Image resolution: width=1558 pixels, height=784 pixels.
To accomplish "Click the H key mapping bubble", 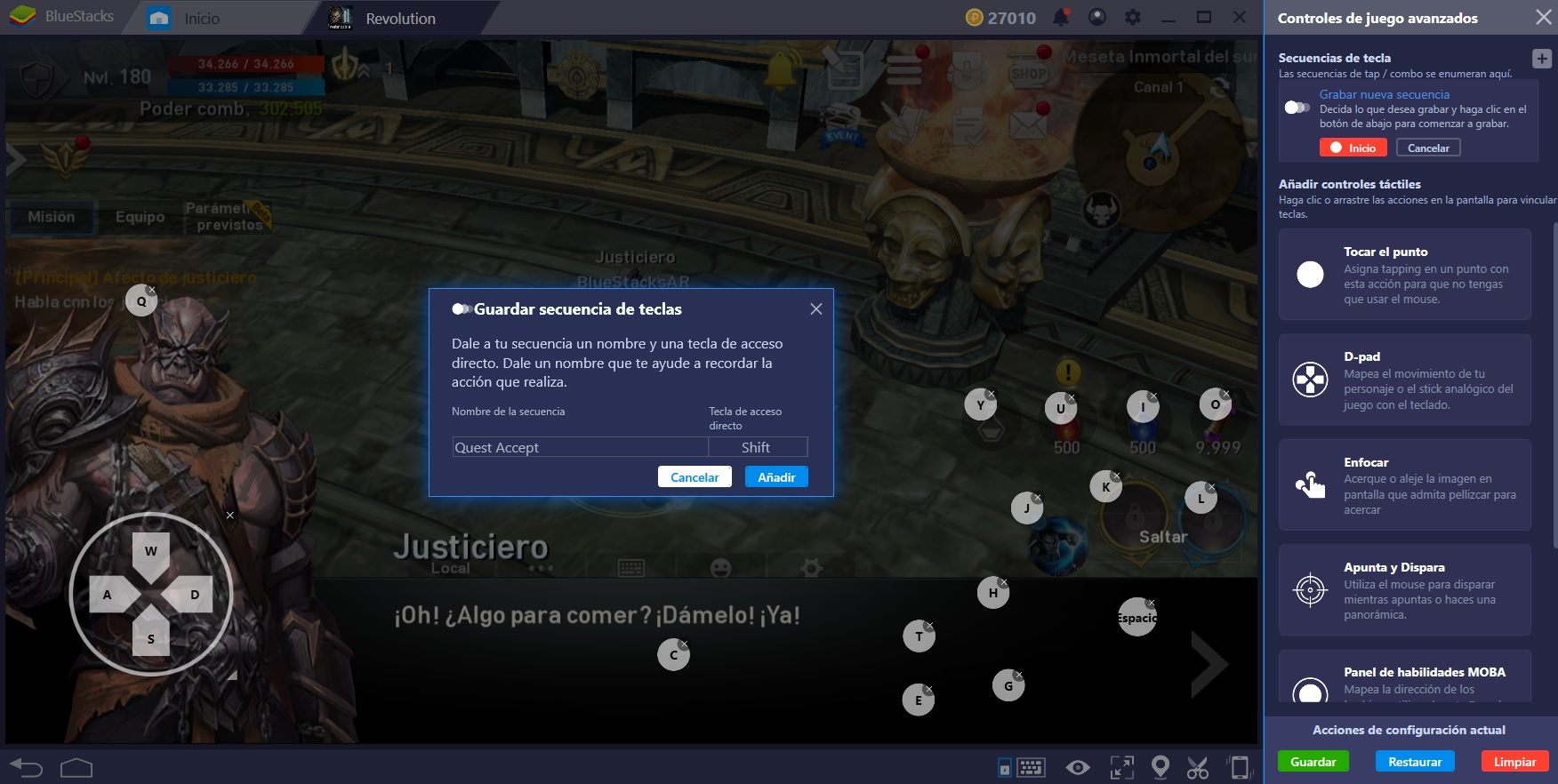I will tap(993, 593).
